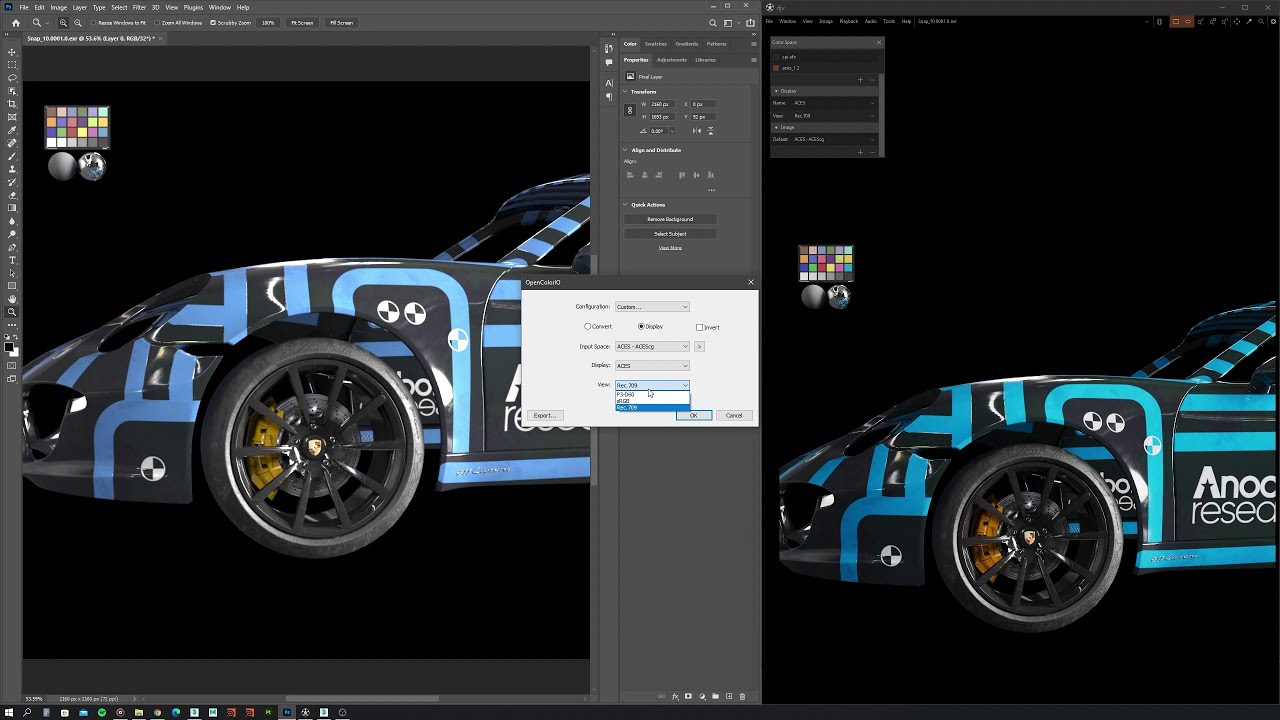This screenshot has height=720, width=1280.
Task: Select the Move tool in Photoshop toolbar
Action: 12,52
